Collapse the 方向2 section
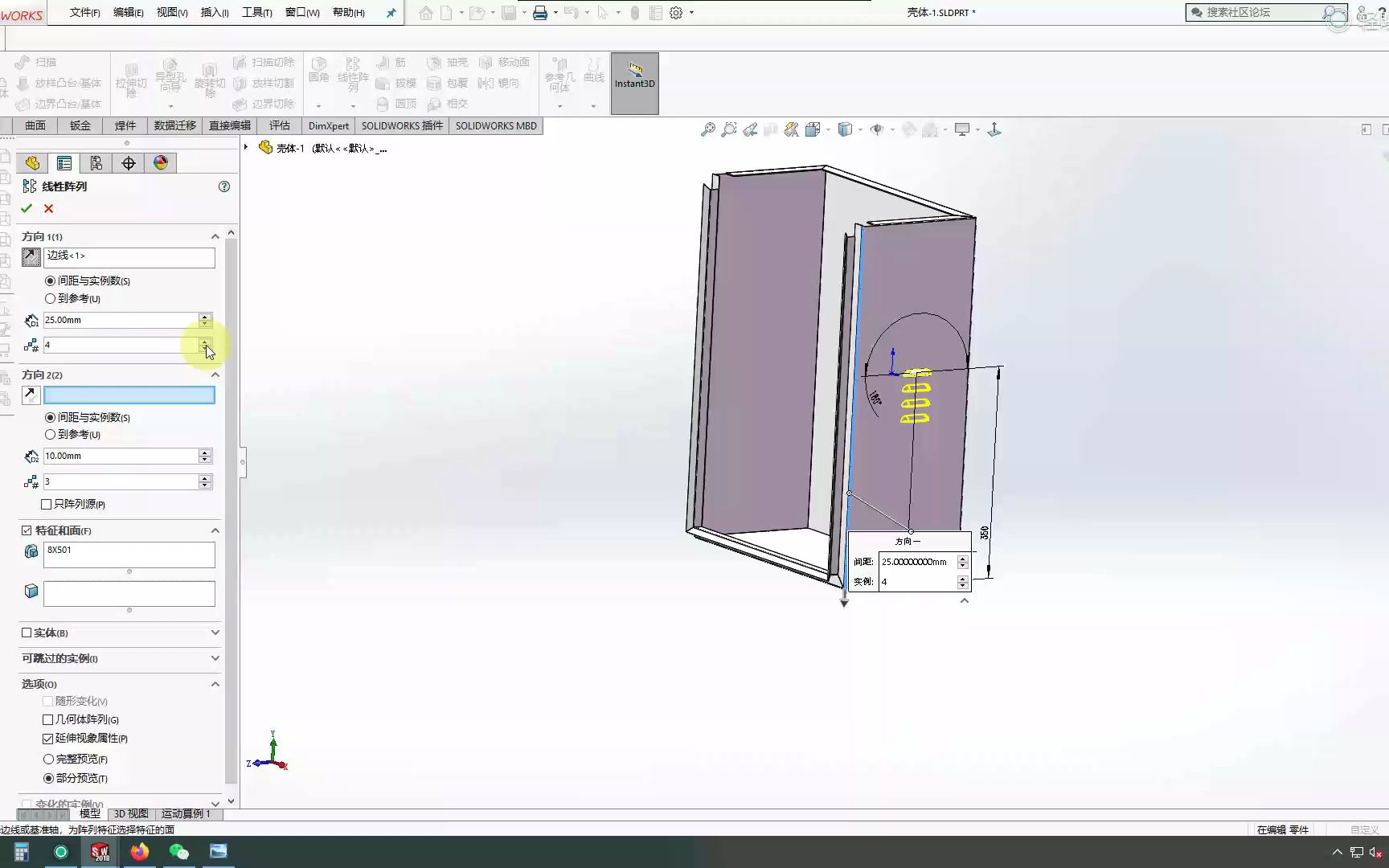 [x=215, y=375]
